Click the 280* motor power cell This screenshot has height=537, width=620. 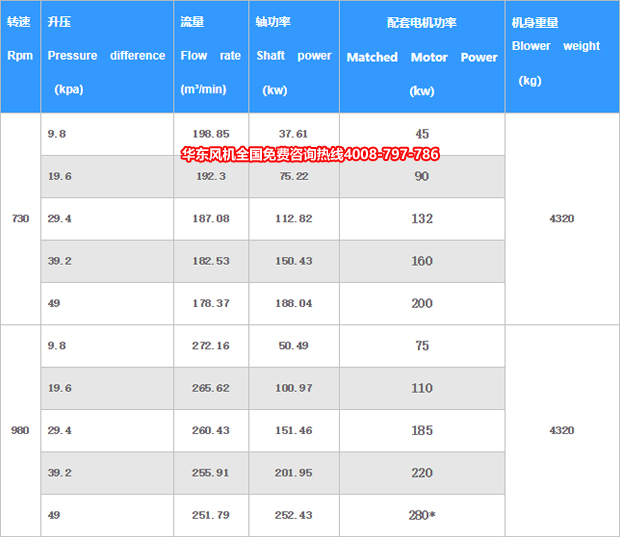(x=421, y=515)
